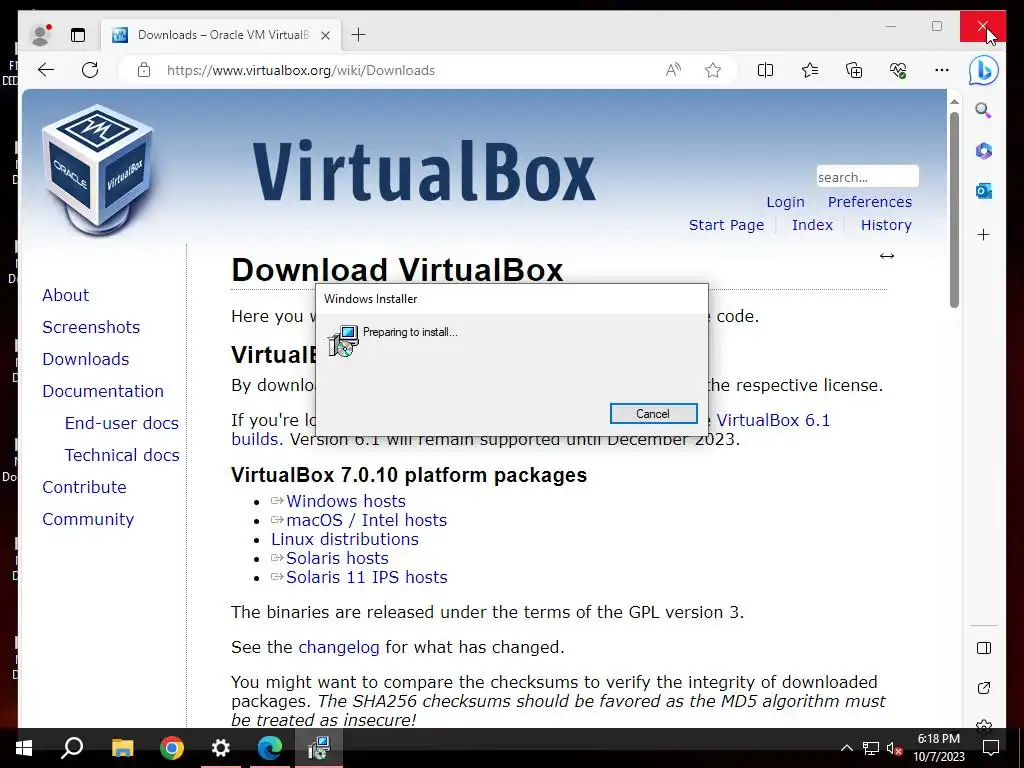
Task: Open Downloads in the left navigation
Action: [x=86, y=359]
